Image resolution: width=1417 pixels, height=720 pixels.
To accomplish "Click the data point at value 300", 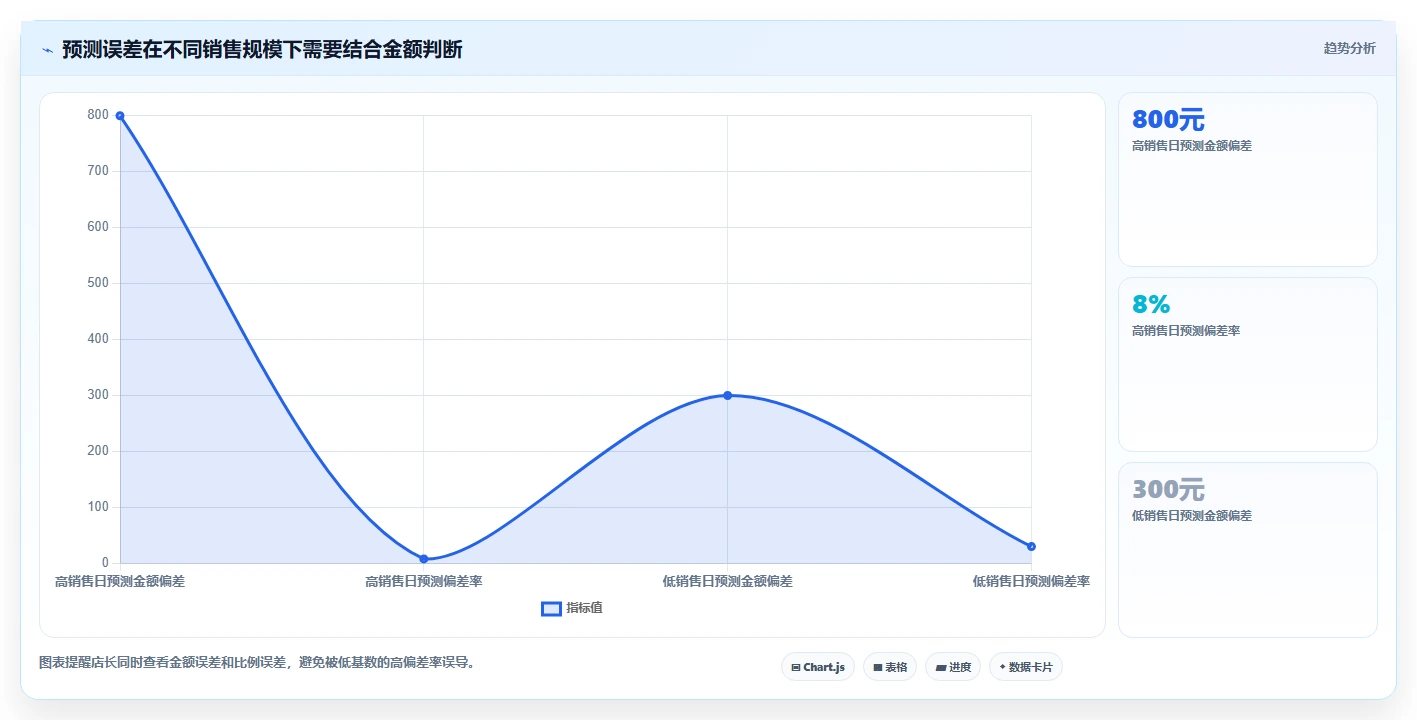I will [727, 395].
